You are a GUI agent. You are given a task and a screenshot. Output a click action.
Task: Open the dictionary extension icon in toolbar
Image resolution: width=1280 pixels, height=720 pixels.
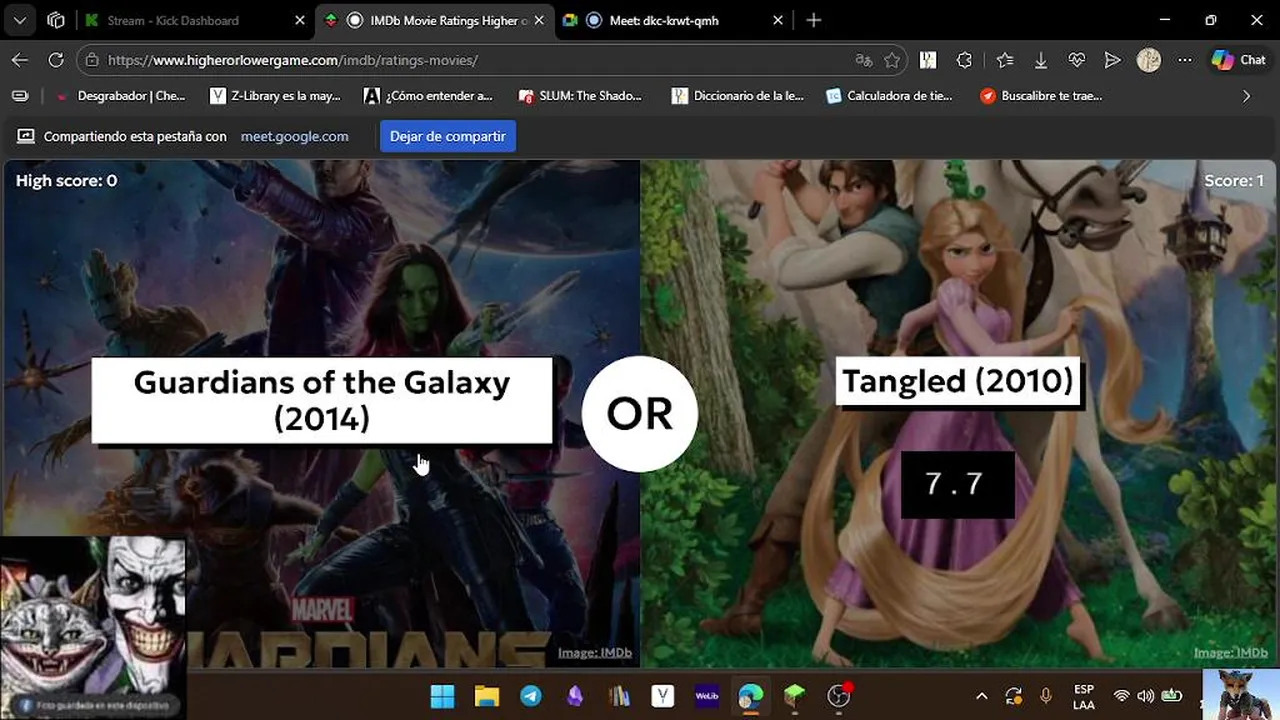(x=928, y=60)
